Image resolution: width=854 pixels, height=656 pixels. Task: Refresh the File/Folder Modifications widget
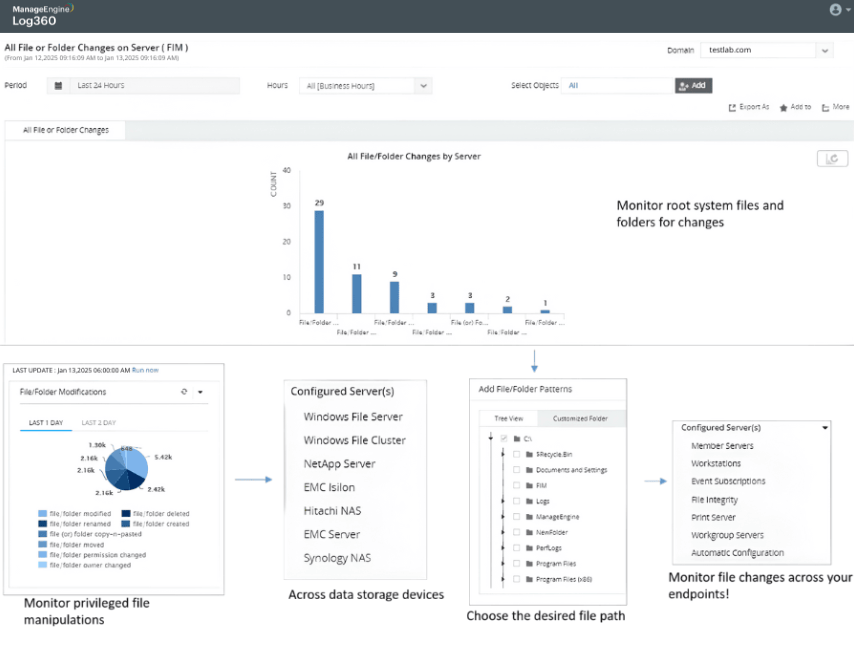[x=184, y=392]
